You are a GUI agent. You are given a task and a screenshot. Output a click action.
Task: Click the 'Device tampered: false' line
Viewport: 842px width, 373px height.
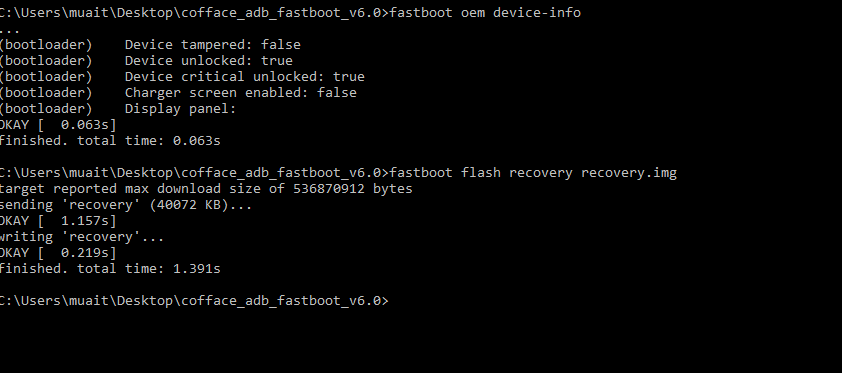tap(213, 45)
